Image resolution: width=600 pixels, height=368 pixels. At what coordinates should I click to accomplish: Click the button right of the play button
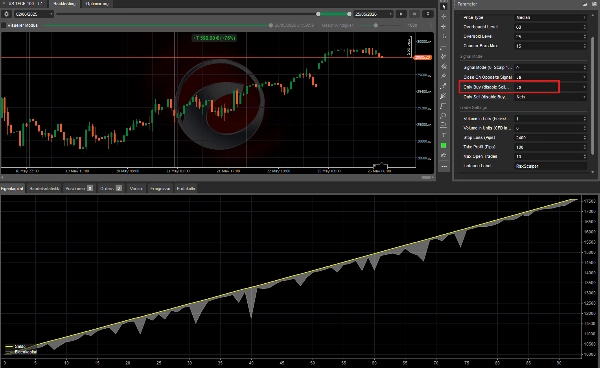[414, 14]
